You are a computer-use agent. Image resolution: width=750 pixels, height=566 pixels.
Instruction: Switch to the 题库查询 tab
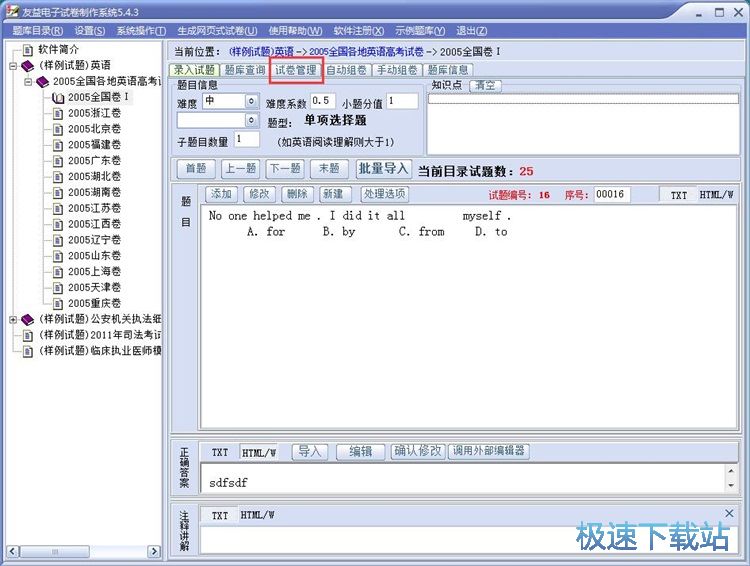[x=245, y=70]
